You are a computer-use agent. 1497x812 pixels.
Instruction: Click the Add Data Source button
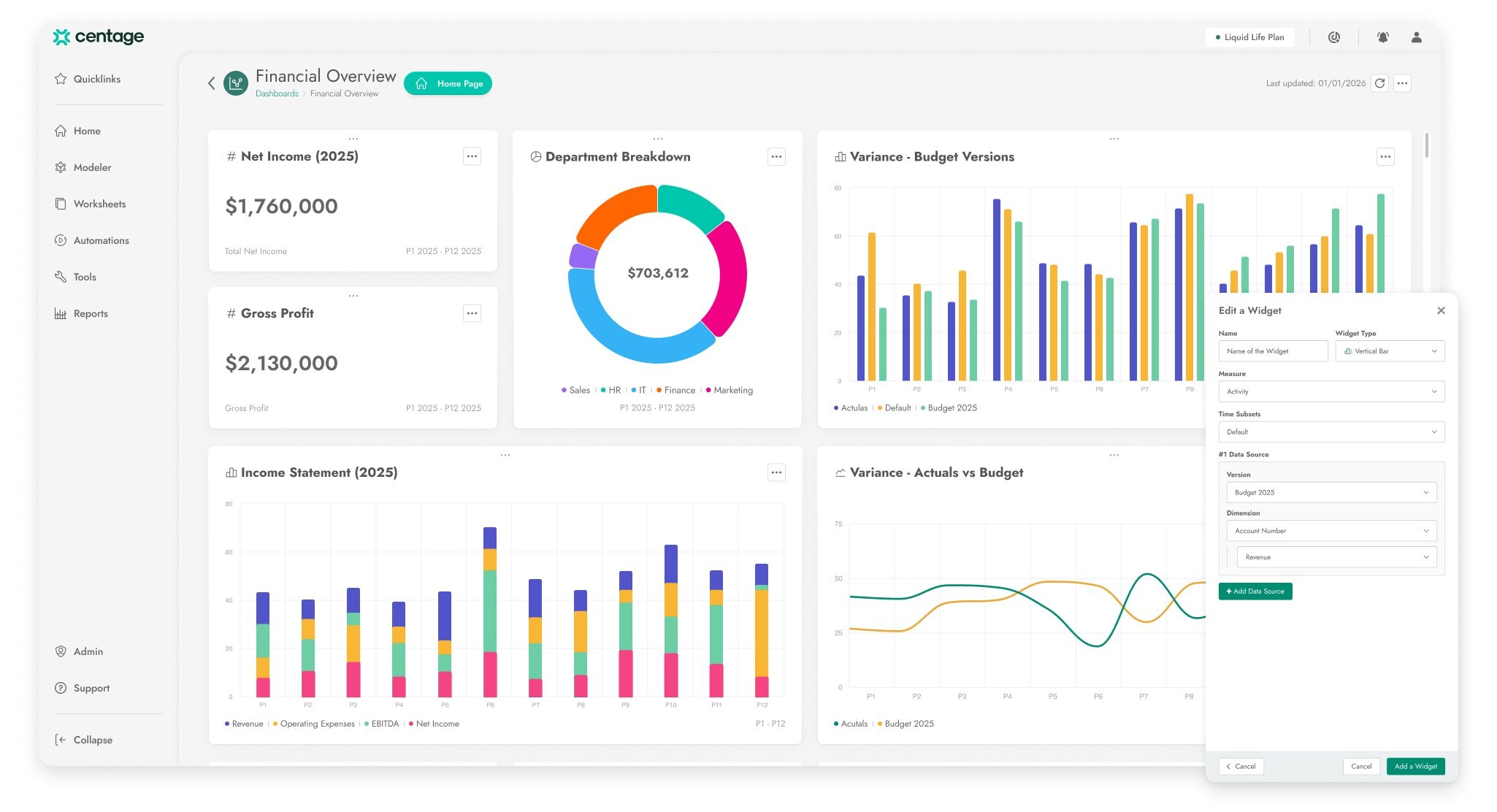[x=1255, y=591]
